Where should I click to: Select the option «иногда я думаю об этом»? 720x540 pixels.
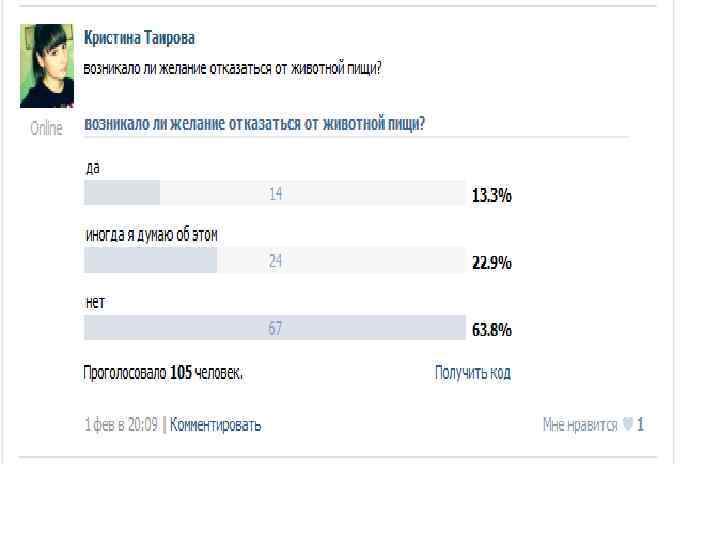click(150, 235)
